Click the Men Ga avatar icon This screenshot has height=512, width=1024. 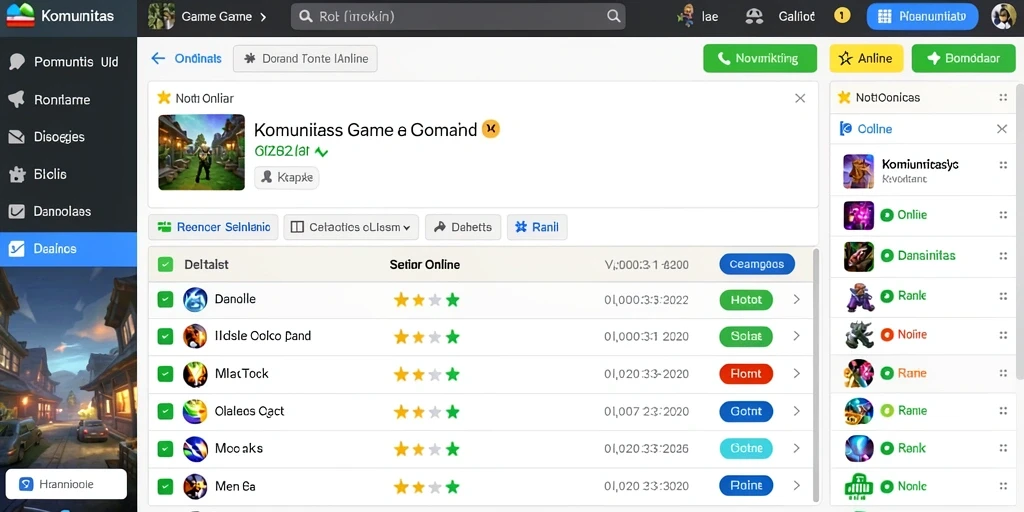pos(195,486)
